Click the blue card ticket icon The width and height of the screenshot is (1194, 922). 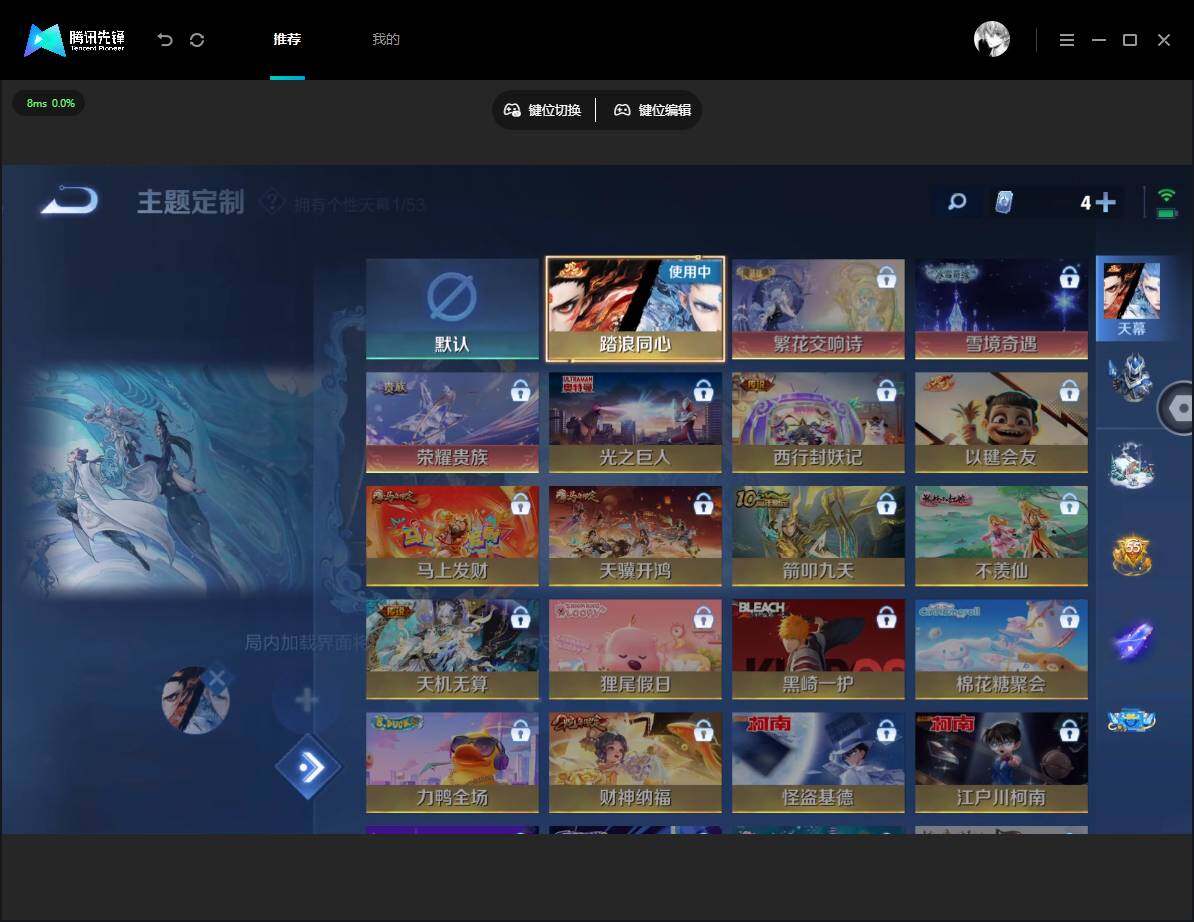click(1004, 202)
